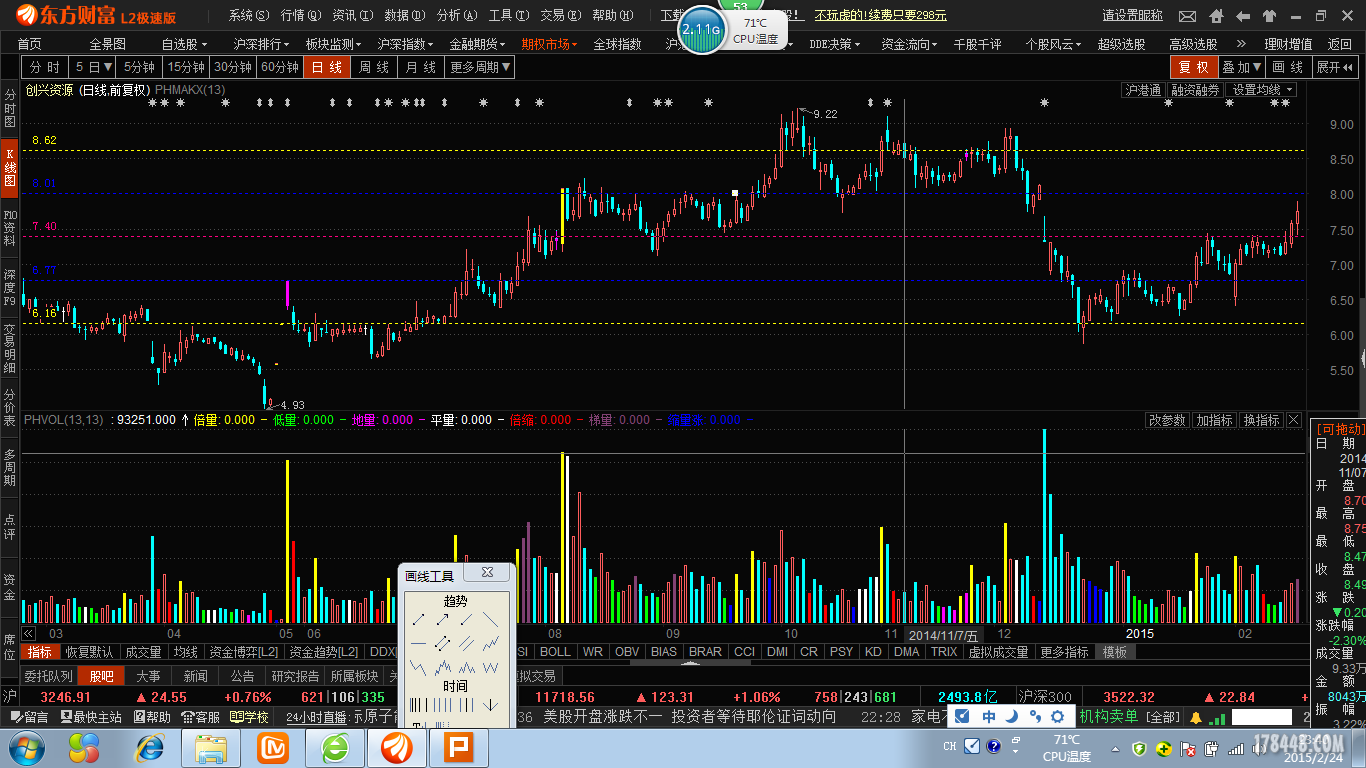The width and height of the screenshot is (1366, 768).
Task: Click the signal strength bars icon
Action: click(1216, 717)
